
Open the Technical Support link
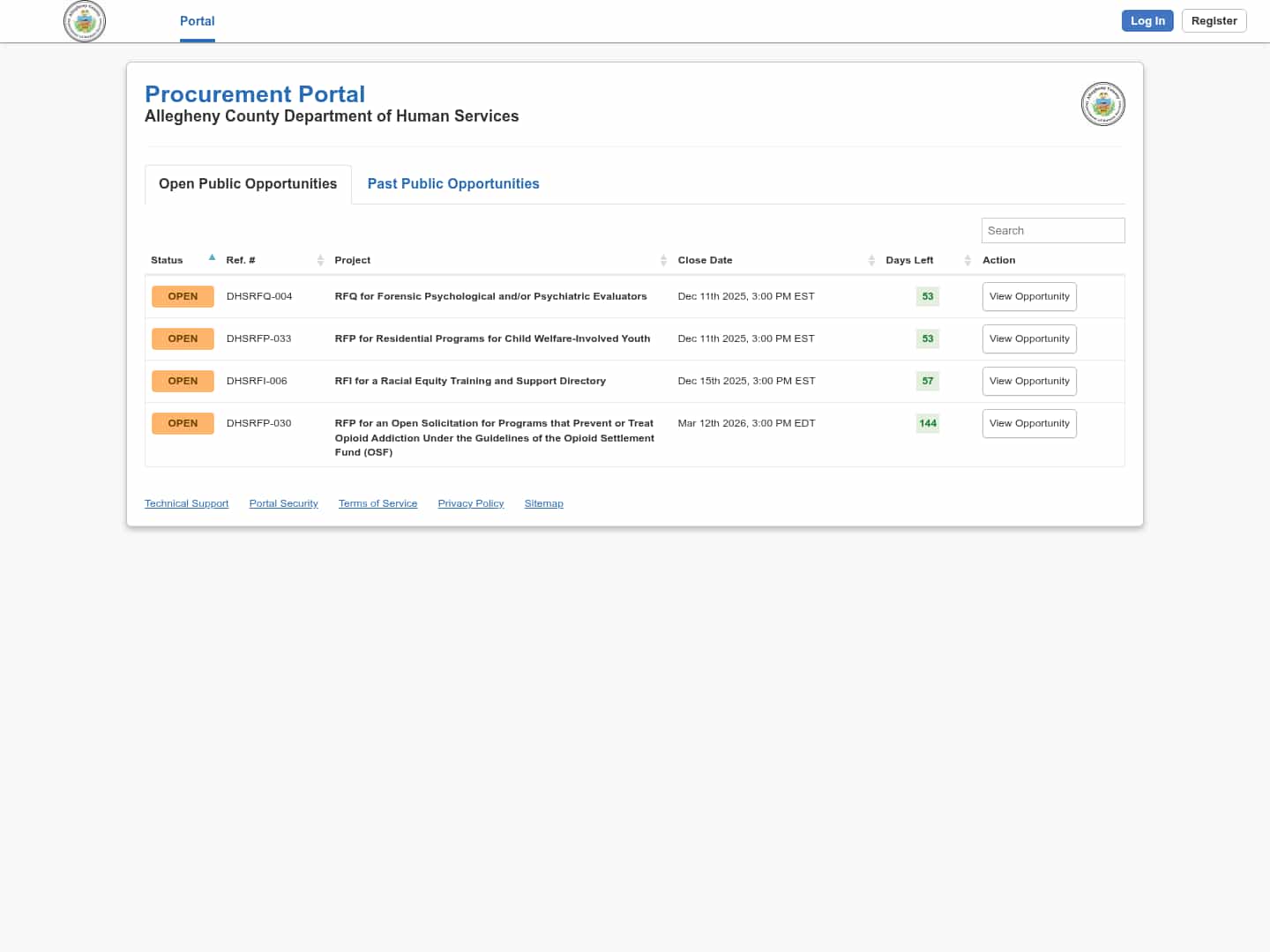(186, 503)
